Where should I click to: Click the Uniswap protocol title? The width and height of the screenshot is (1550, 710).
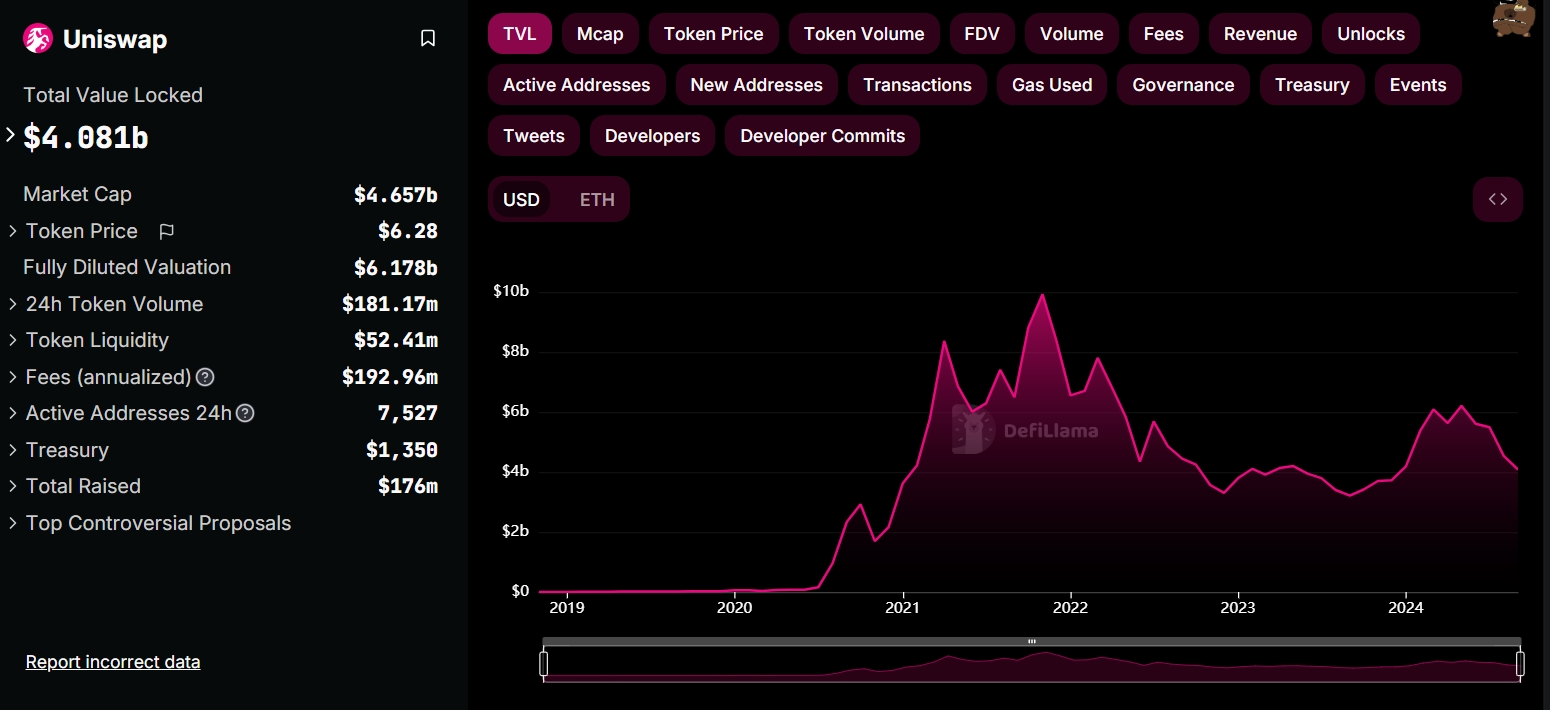[x=115, y=39]
